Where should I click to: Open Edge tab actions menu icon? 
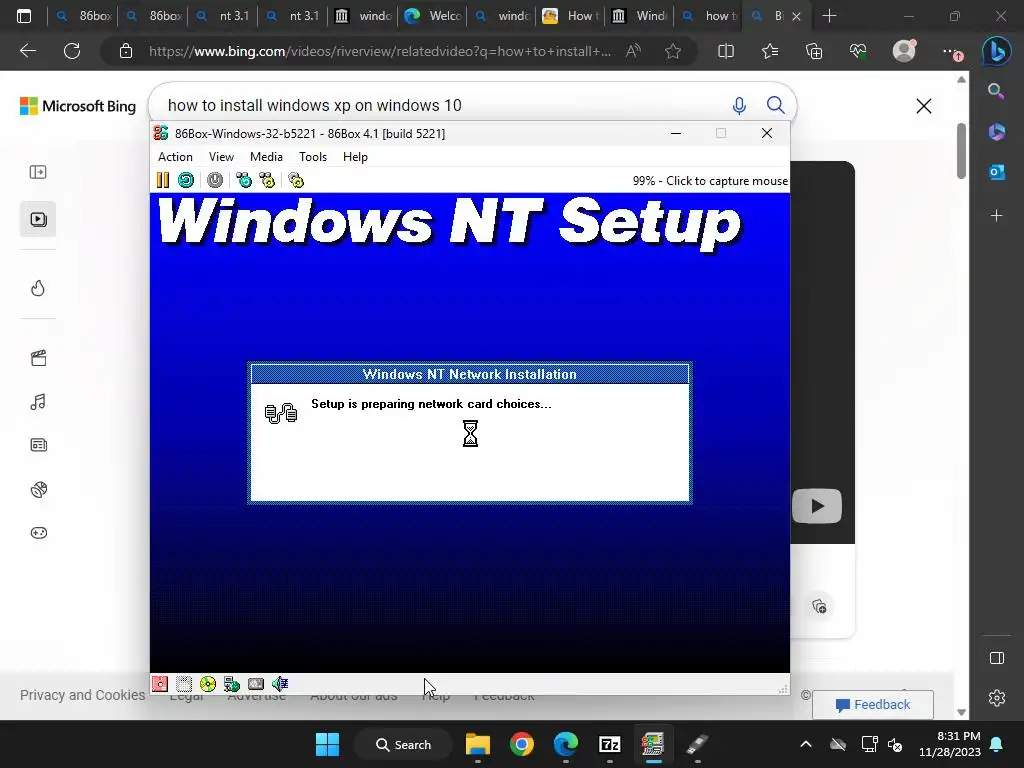click(24, 16)
